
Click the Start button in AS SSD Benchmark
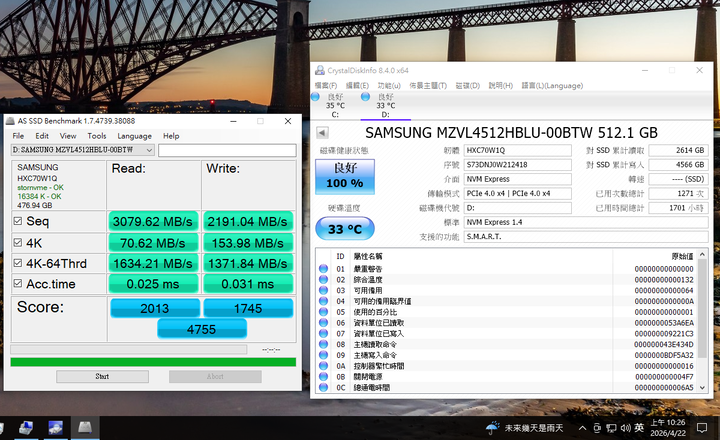click(102, 377)
